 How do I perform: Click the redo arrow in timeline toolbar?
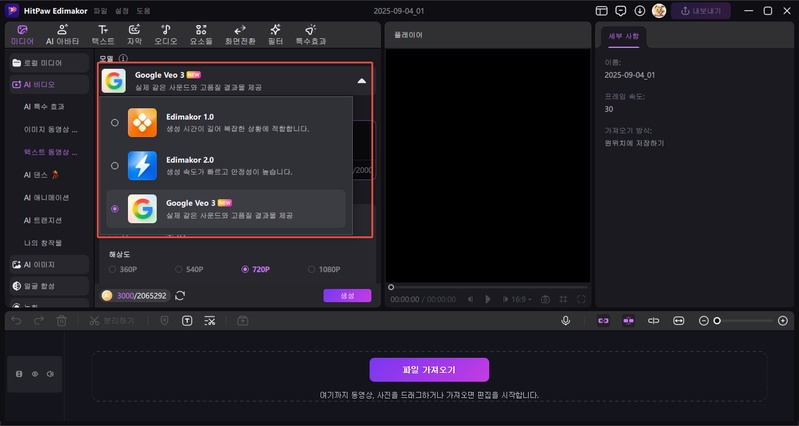(x=39, y=321)
